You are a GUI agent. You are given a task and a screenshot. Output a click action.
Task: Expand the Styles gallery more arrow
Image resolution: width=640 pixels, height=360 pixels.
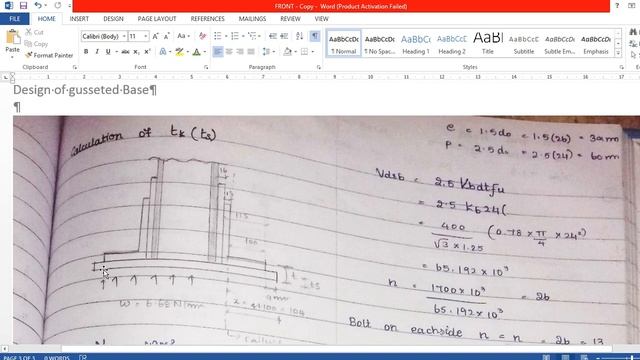[618, 53]
